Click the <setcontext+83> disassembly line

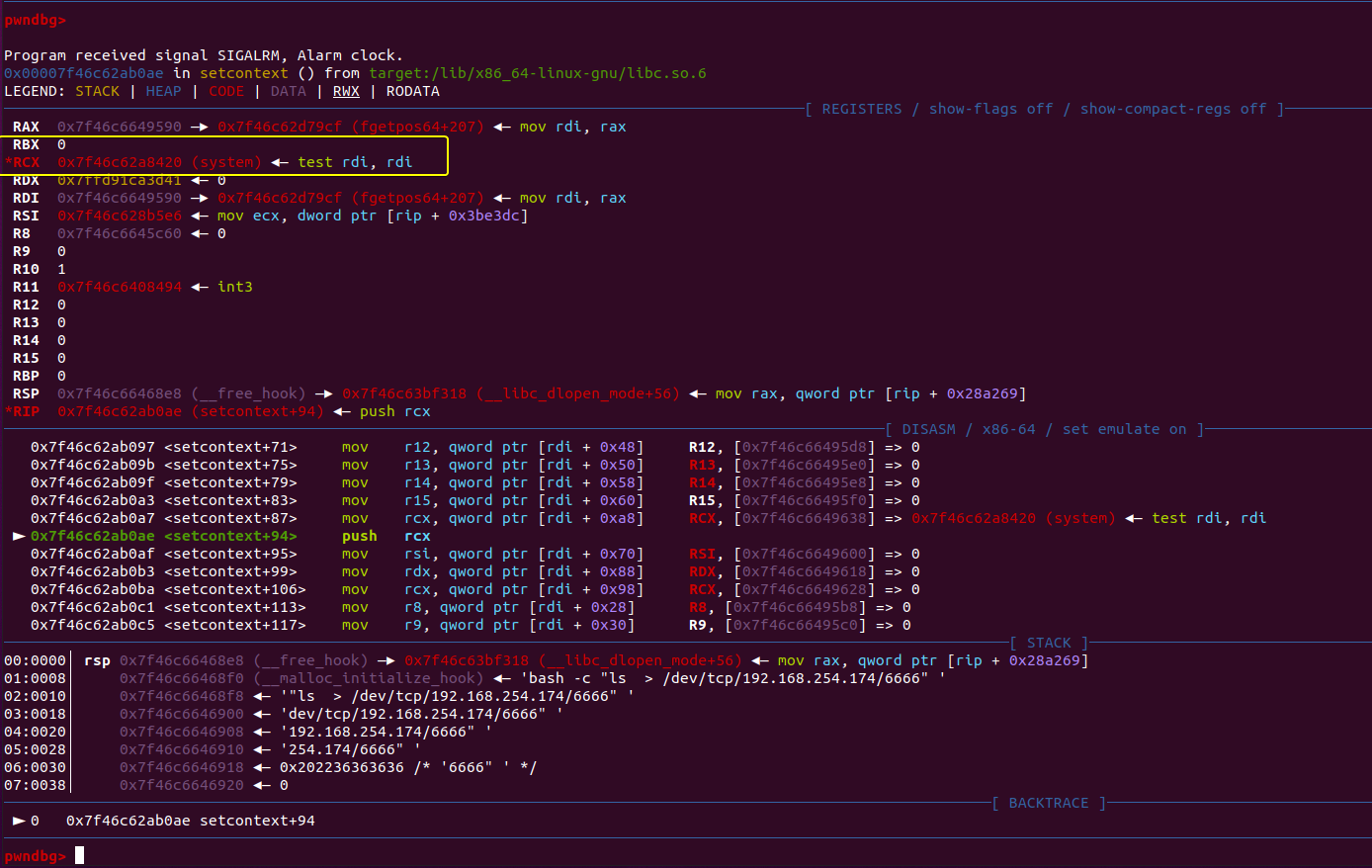click(474, 500)
